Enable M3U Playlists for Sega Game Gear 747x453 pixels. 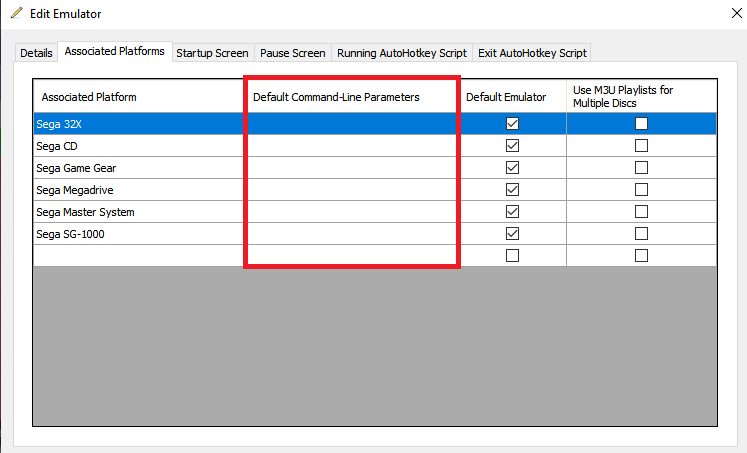click(x=641, y=168)
